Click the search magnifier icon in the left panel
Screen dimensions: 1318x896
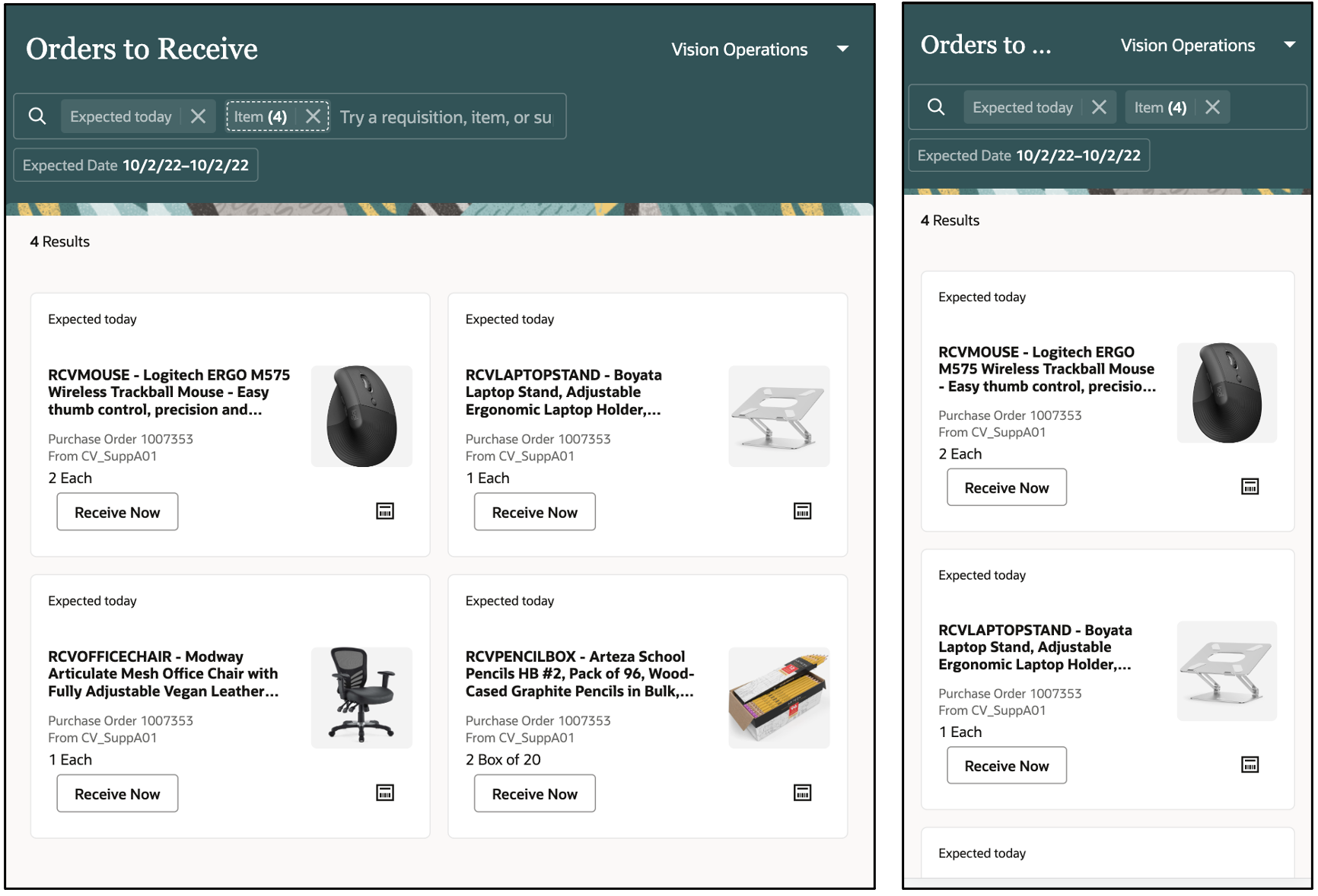pyautogui.click(x=37, y=116)
